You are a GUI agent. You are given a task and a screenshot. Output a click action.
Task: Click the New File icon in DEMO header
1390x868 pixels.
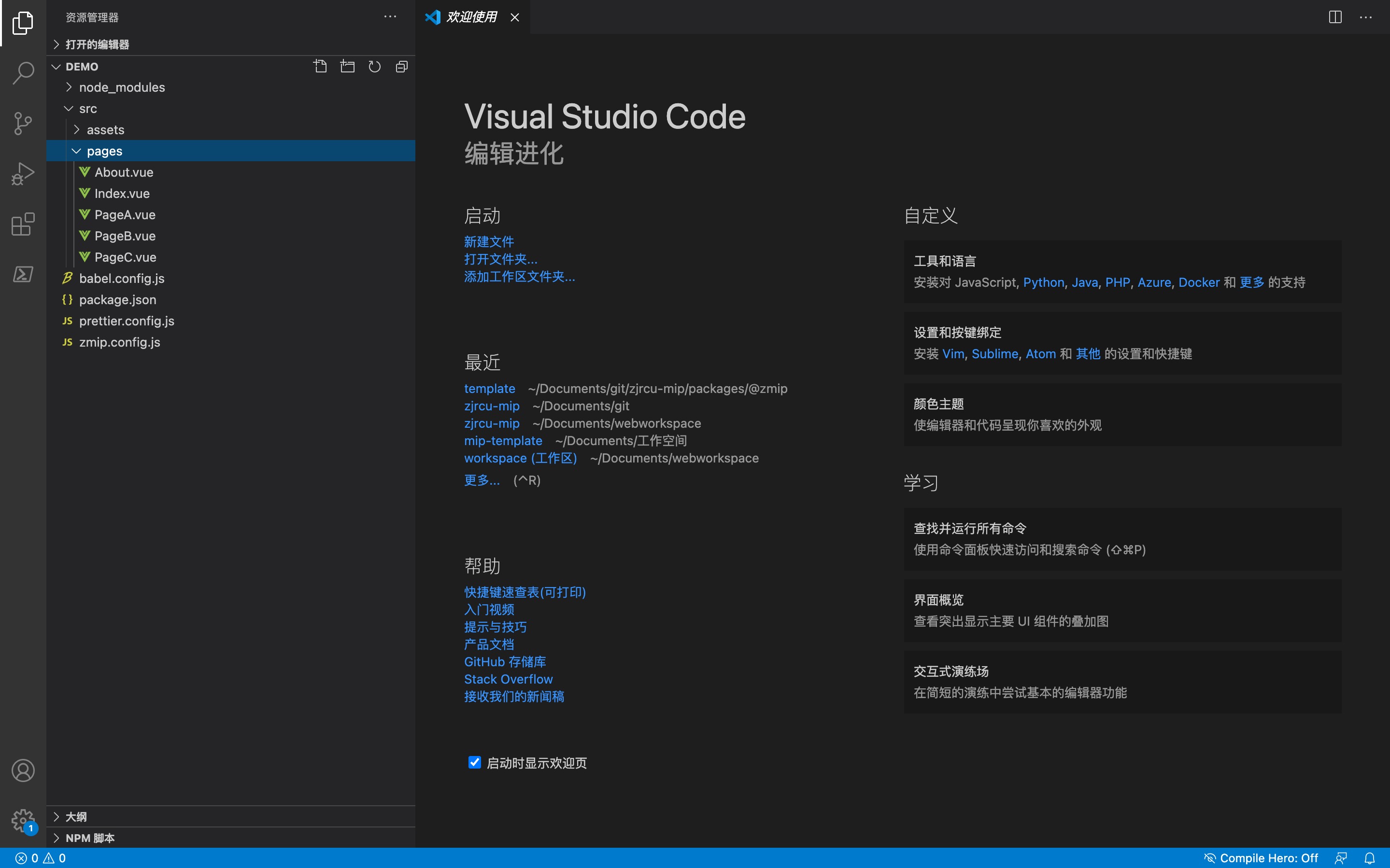pos(320,67)
